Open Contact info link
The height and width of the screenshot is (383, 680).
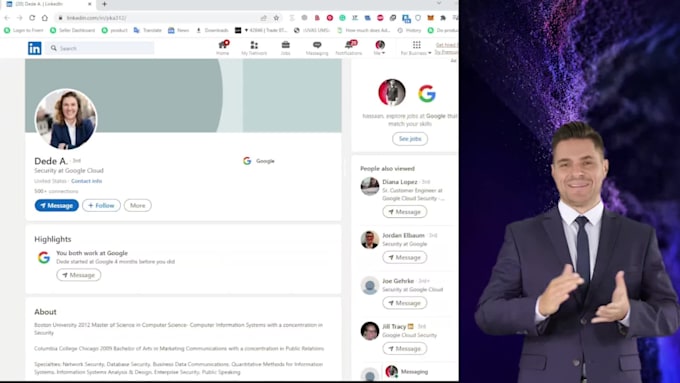[86, 181]
